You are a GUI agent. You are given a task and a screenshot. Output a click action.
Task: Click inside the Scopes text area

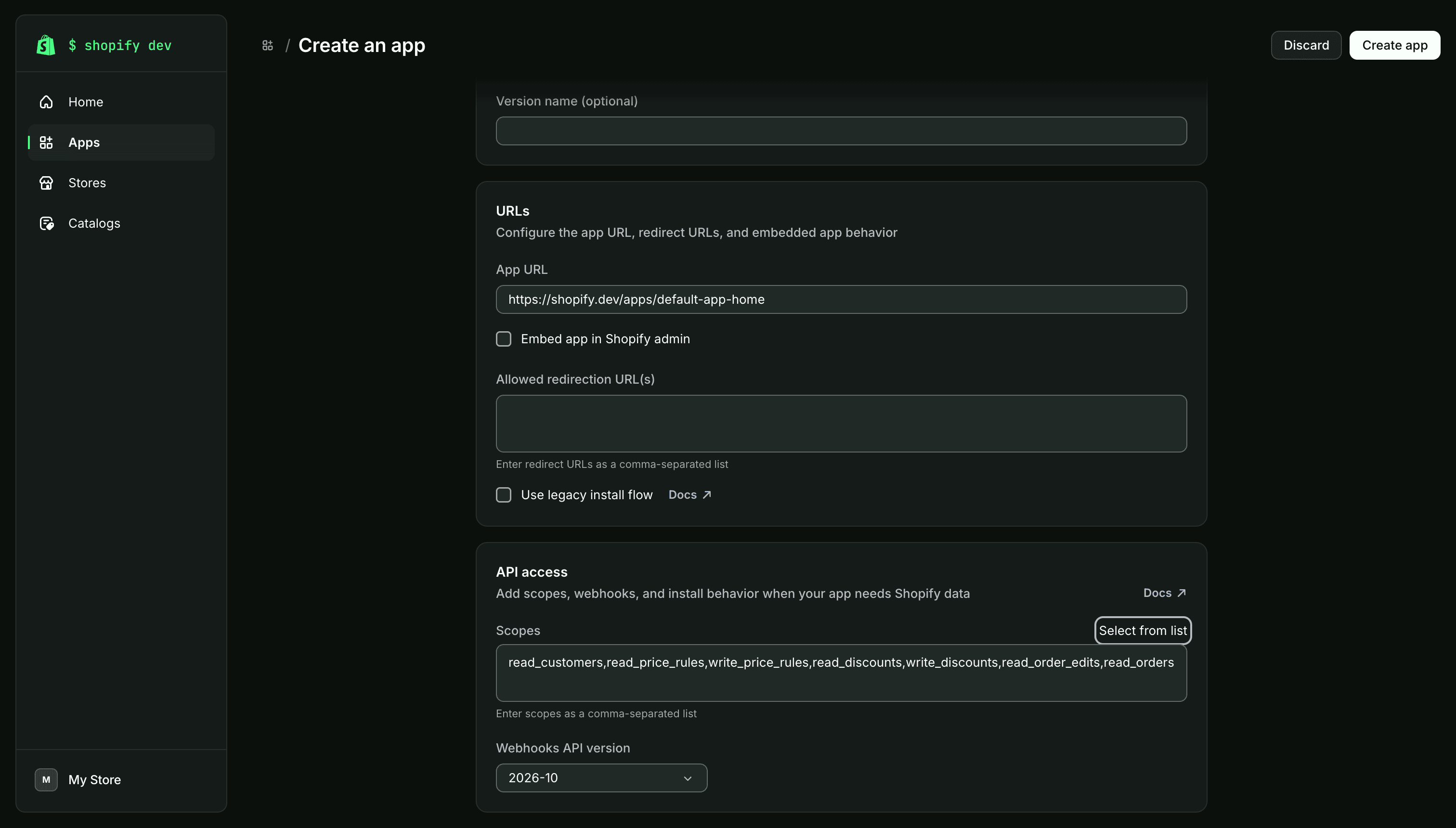(x=841, y=673)
